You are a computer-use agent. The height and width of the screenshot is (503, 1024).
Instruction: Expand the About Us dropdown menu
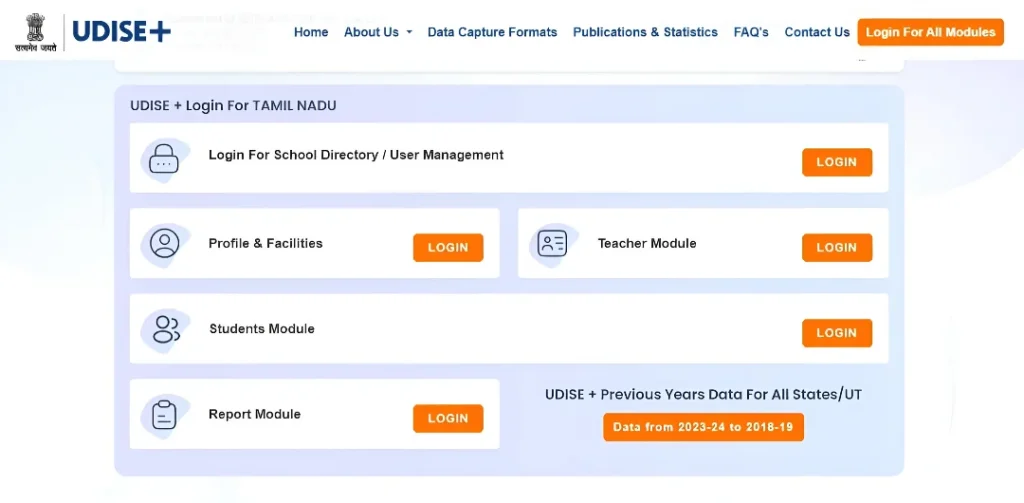point(378,32)
